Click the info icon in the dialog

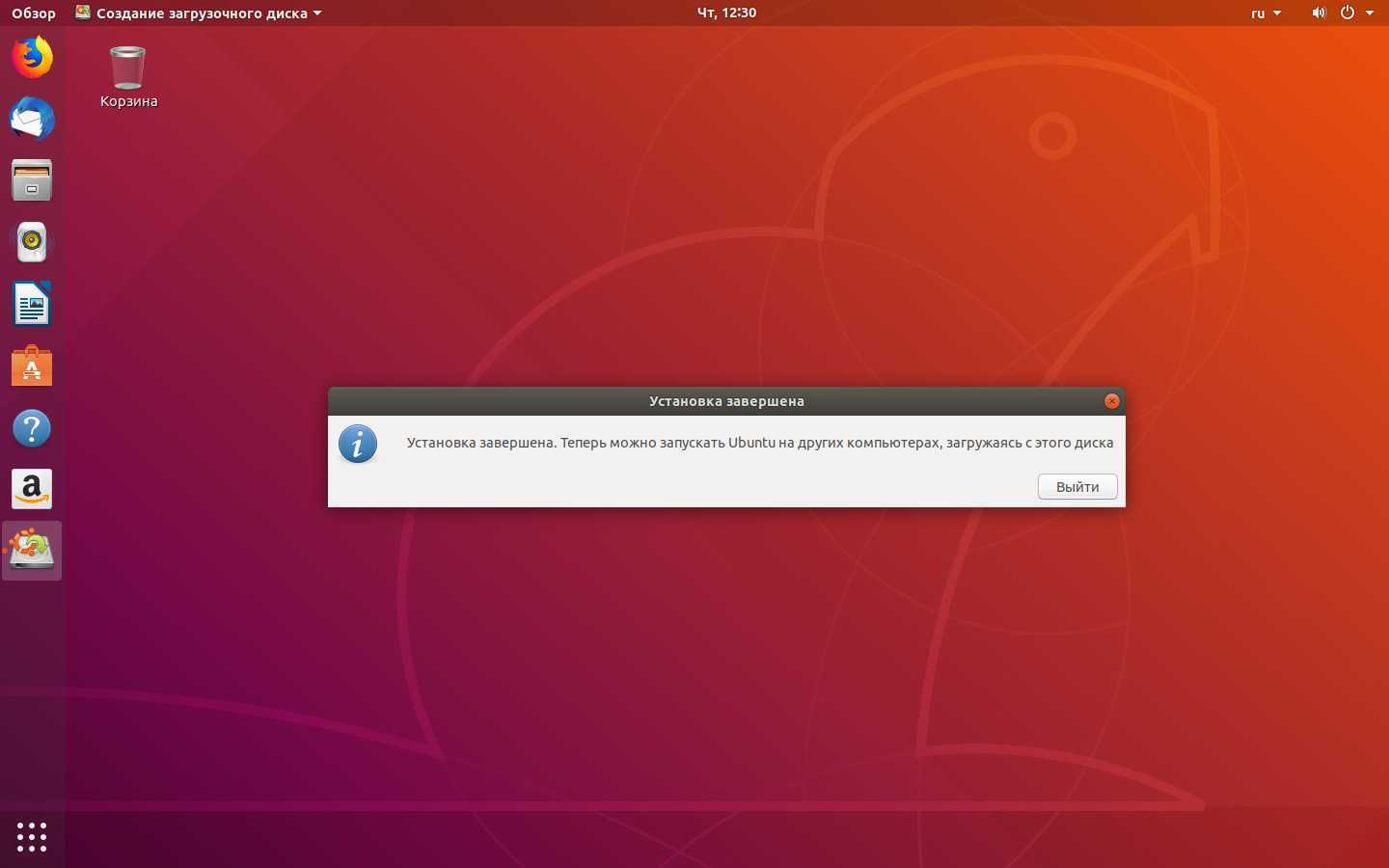[x=358, y=444]
